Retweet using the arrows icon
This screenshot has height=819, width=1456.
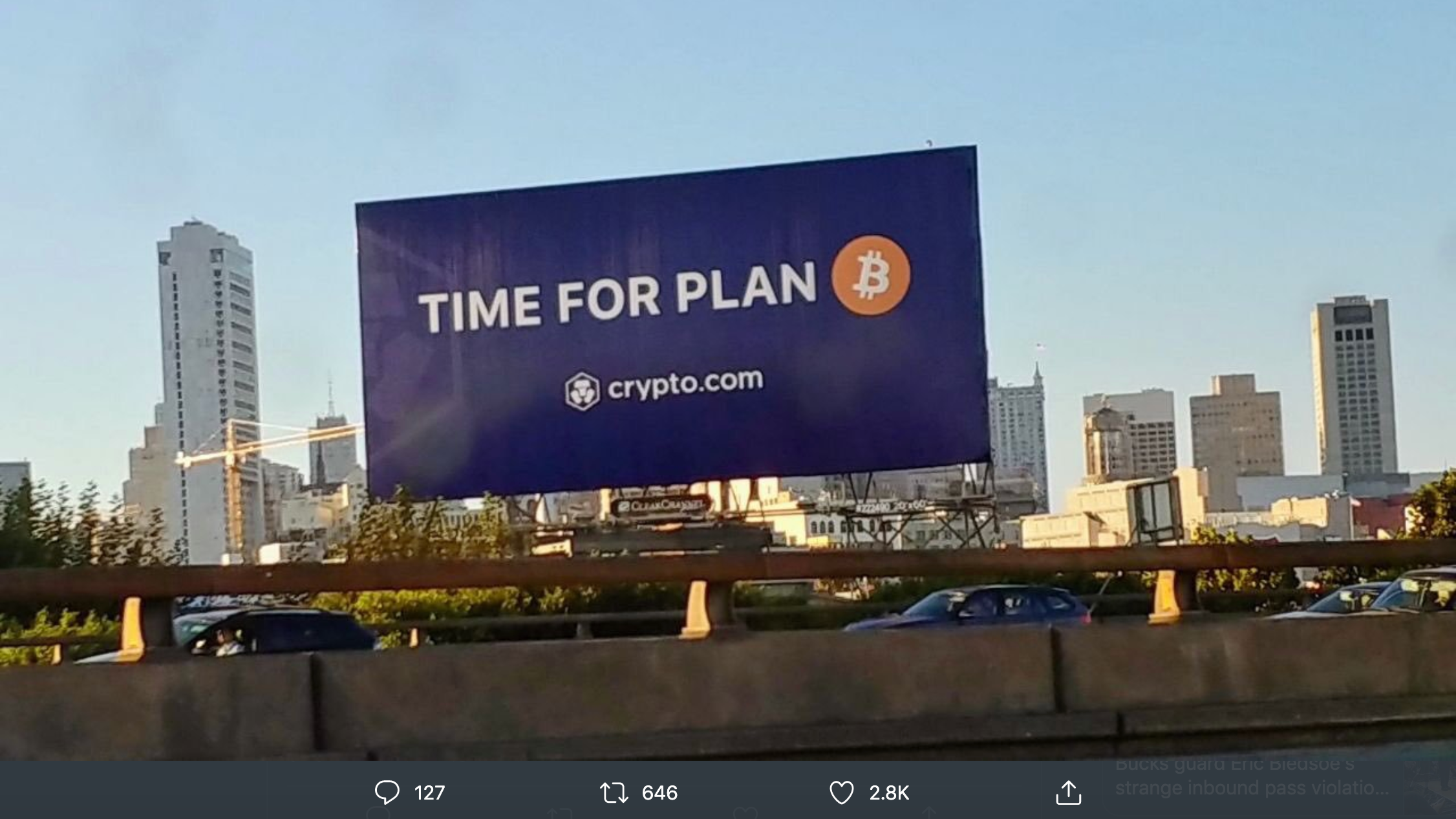pyautogui.click(x=614, y=792)
